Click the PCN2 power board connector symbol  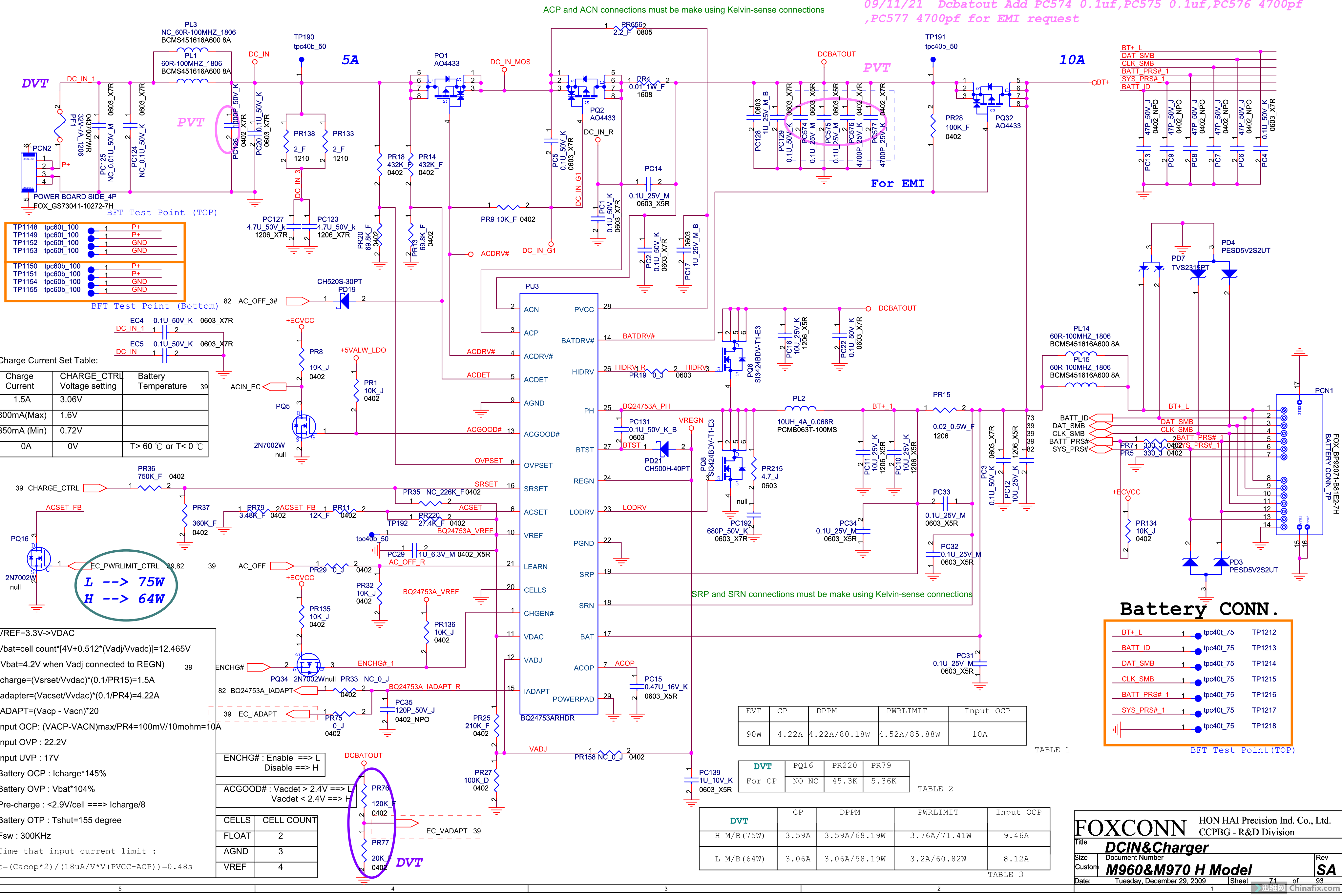click(x=28, y=172)
